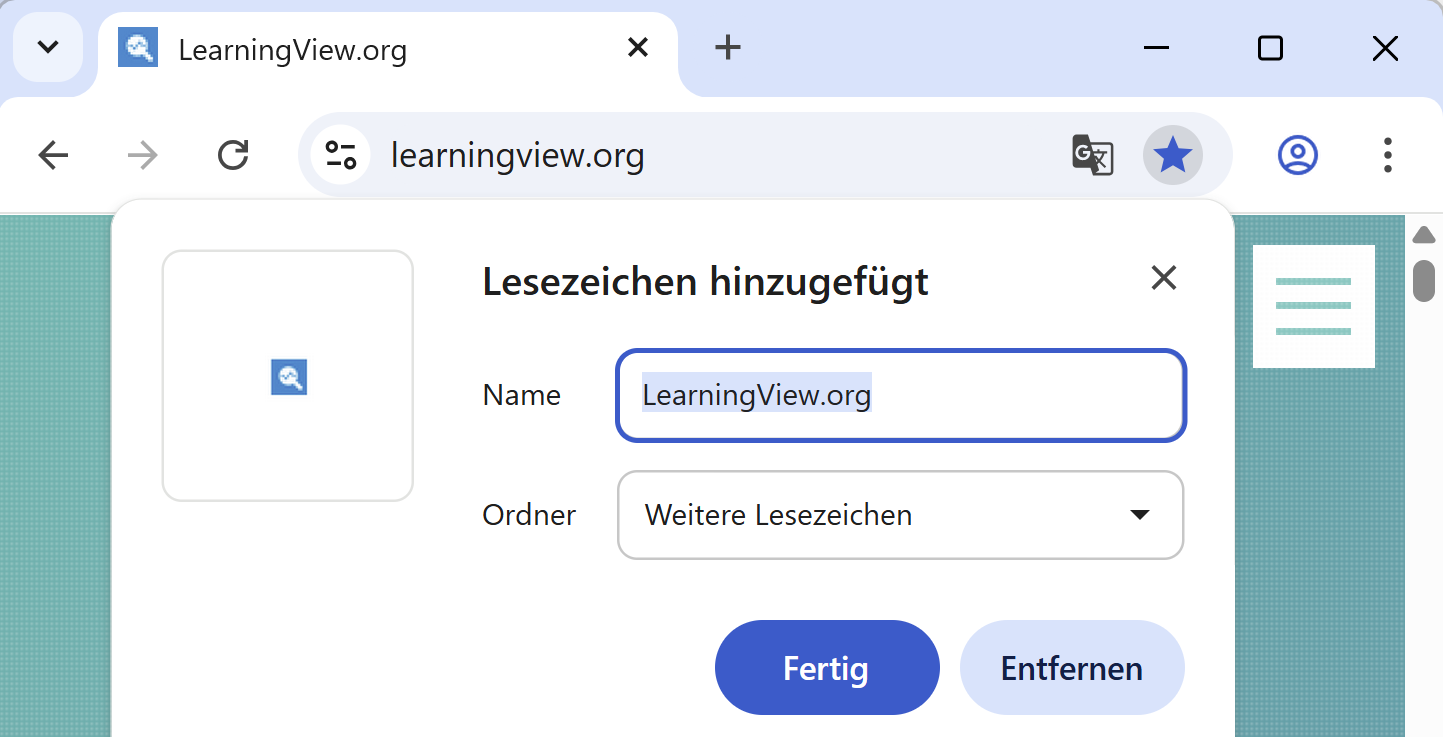
Task: Close the Lesezeichen hinzugefügt dialog
Action: [x=1163, y=278]
